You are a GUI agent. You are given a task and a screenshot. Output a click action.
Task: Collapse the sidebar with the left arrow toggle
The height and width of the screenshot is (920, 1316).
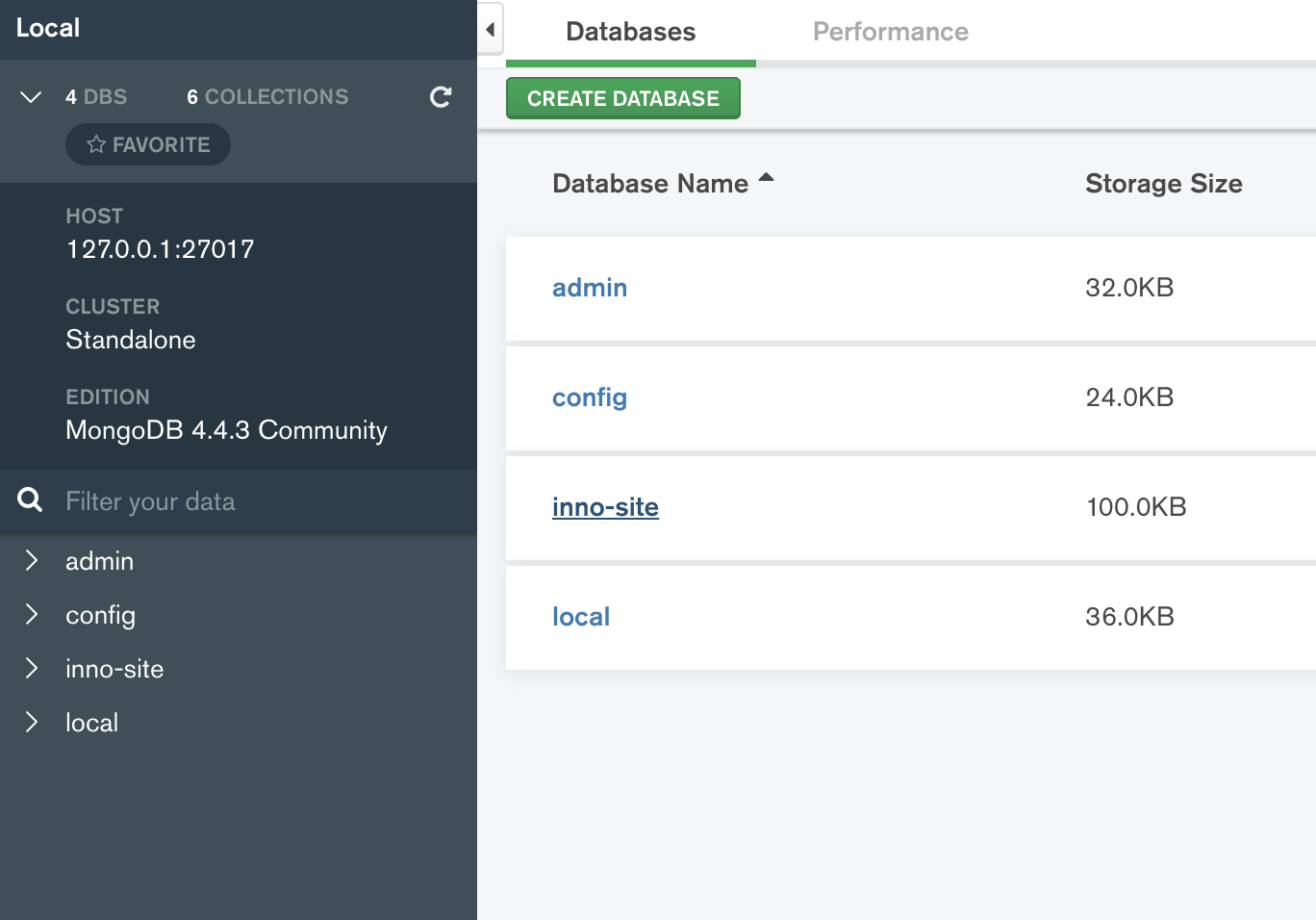(x=491, y=30)
